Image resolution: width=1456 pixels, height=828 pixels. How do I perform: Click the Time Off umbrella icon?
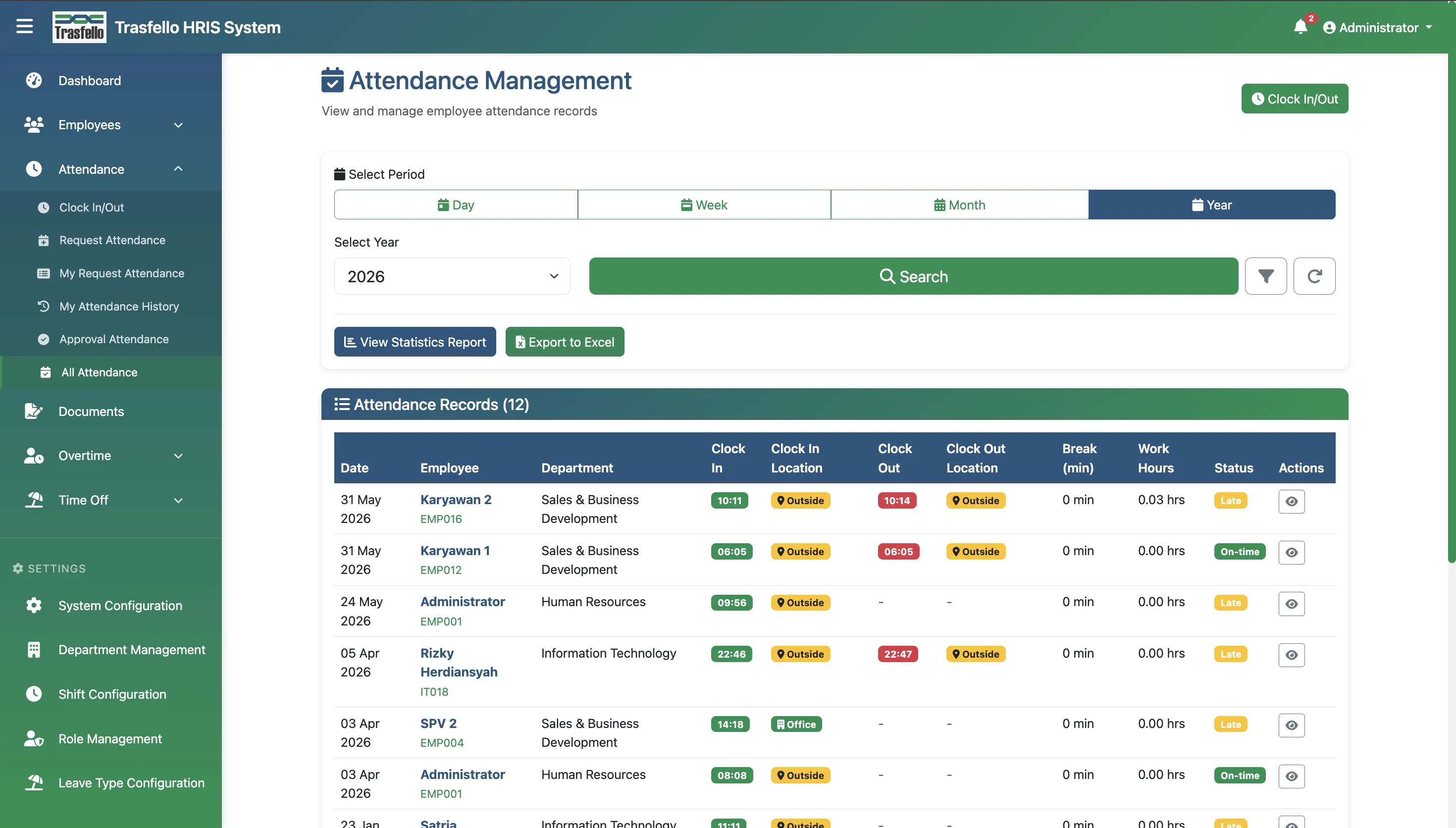(34, 501)
